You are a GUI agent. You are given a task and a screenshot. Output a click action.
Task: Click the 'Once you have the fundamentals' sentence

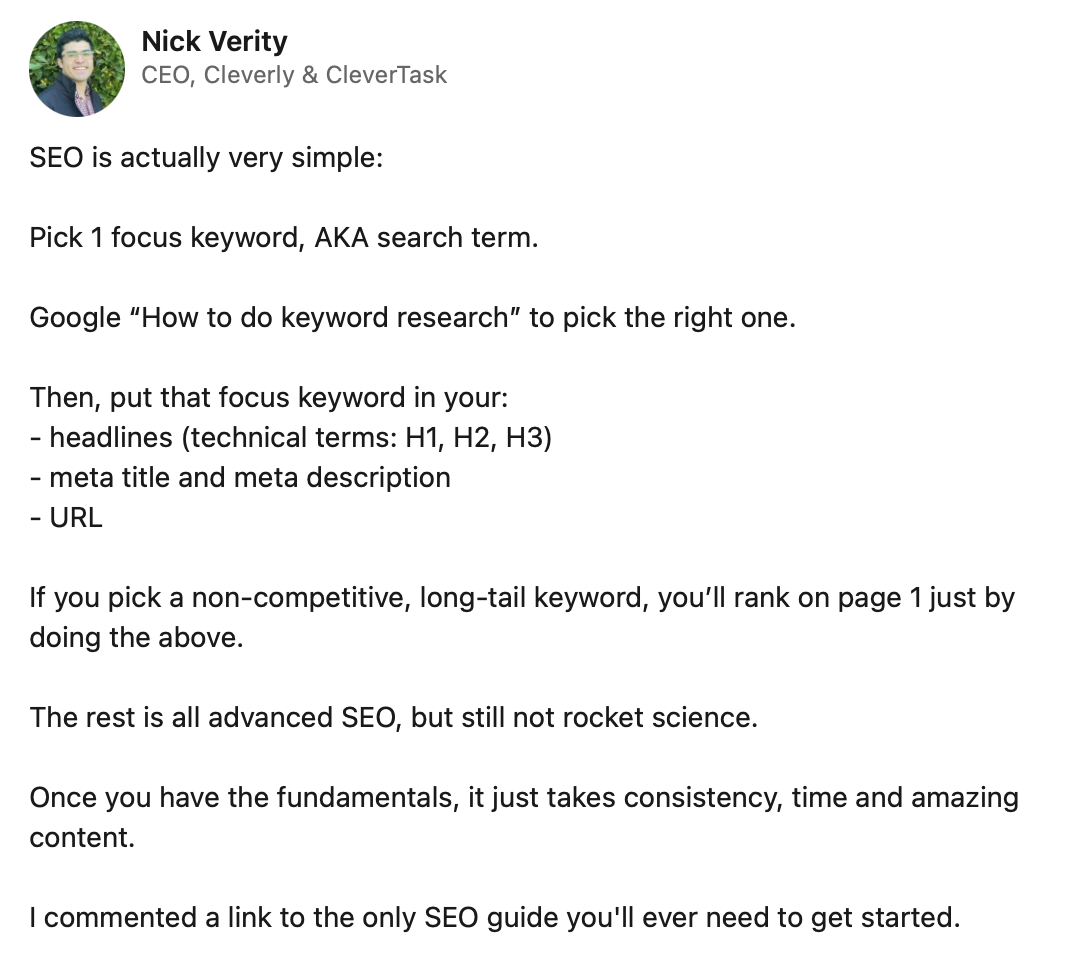(524, 797)
